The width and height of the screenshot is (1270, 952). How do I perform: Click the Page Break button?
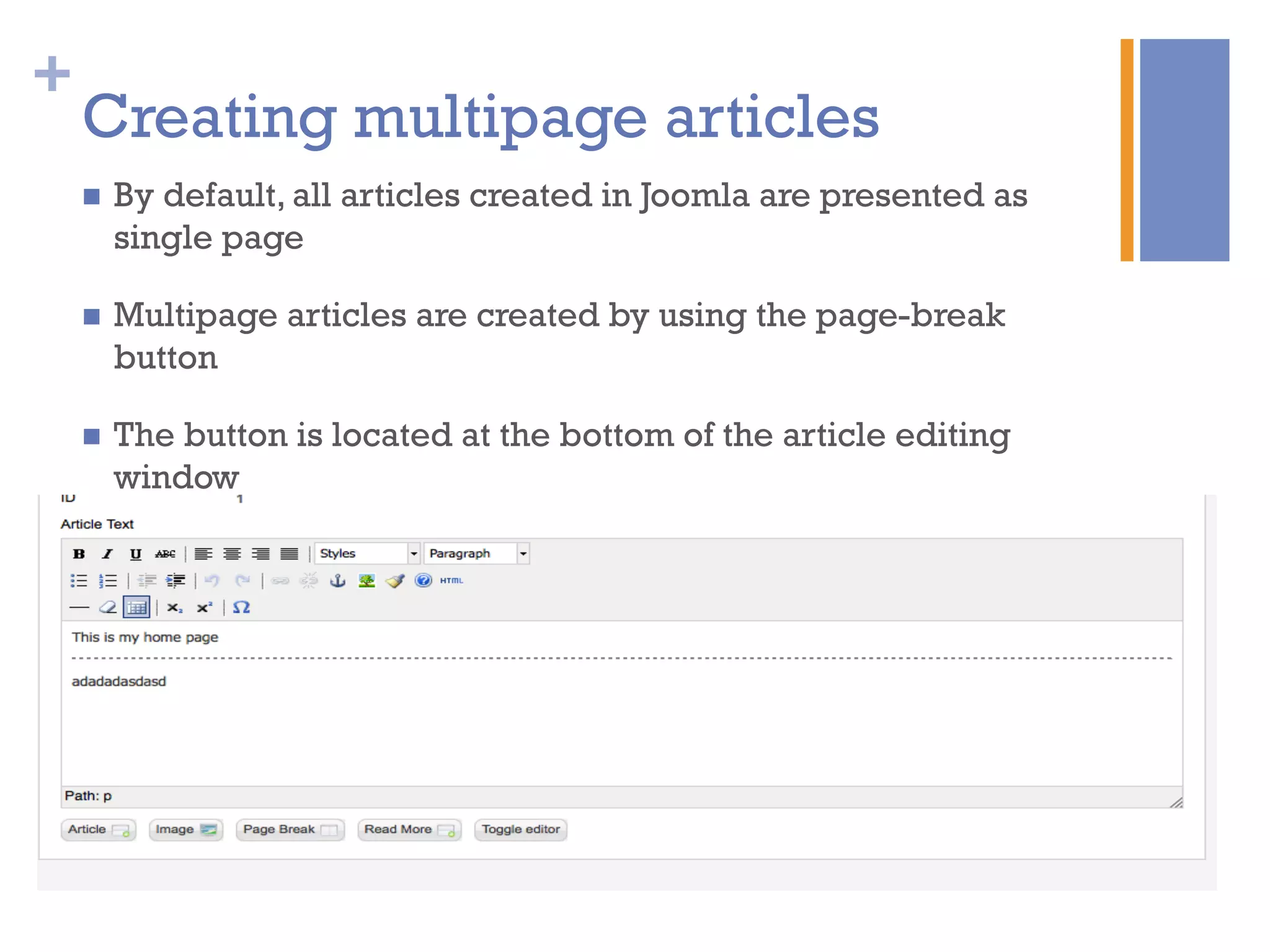tap(290, 830)
